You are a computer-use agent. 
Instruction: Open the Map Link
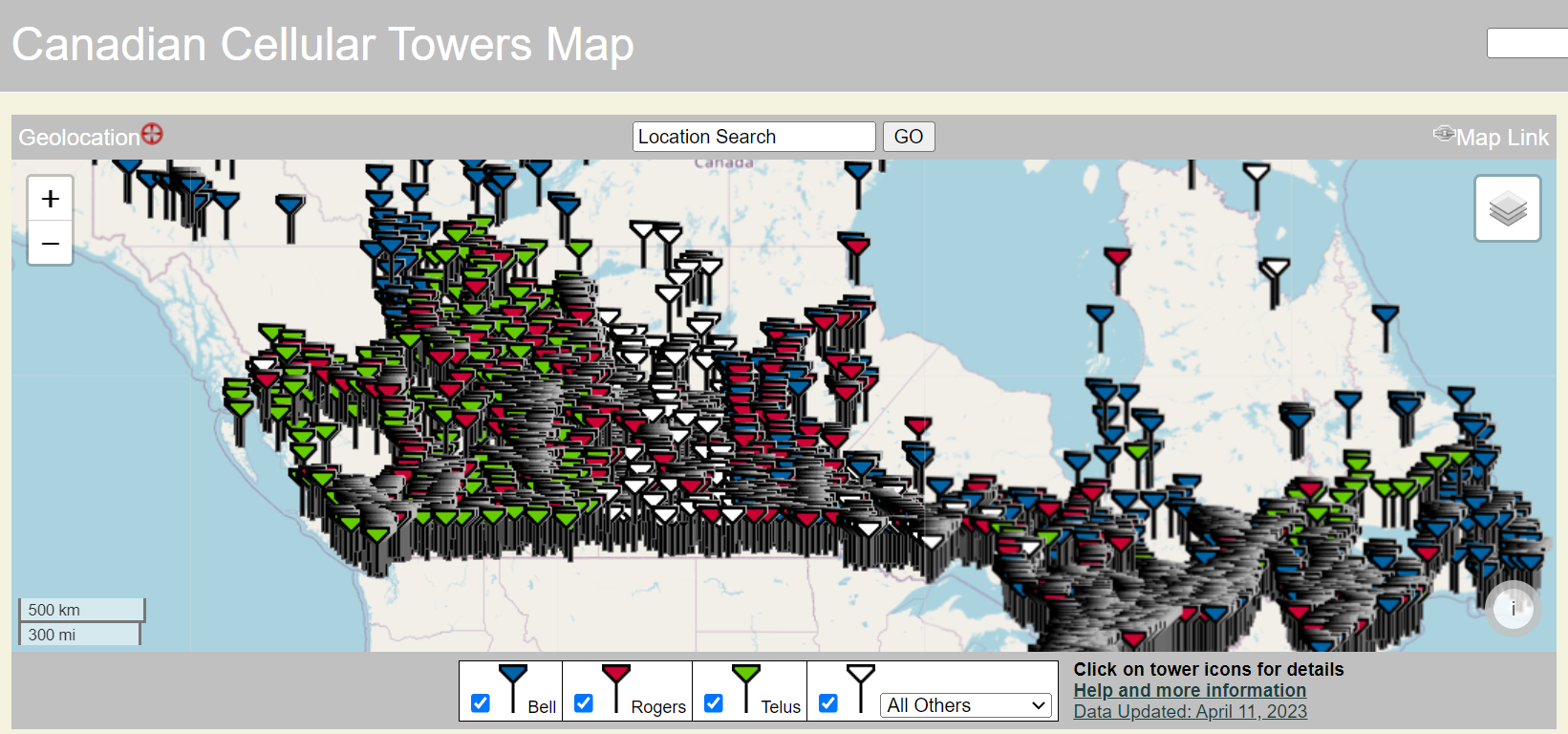[1501, 138]
